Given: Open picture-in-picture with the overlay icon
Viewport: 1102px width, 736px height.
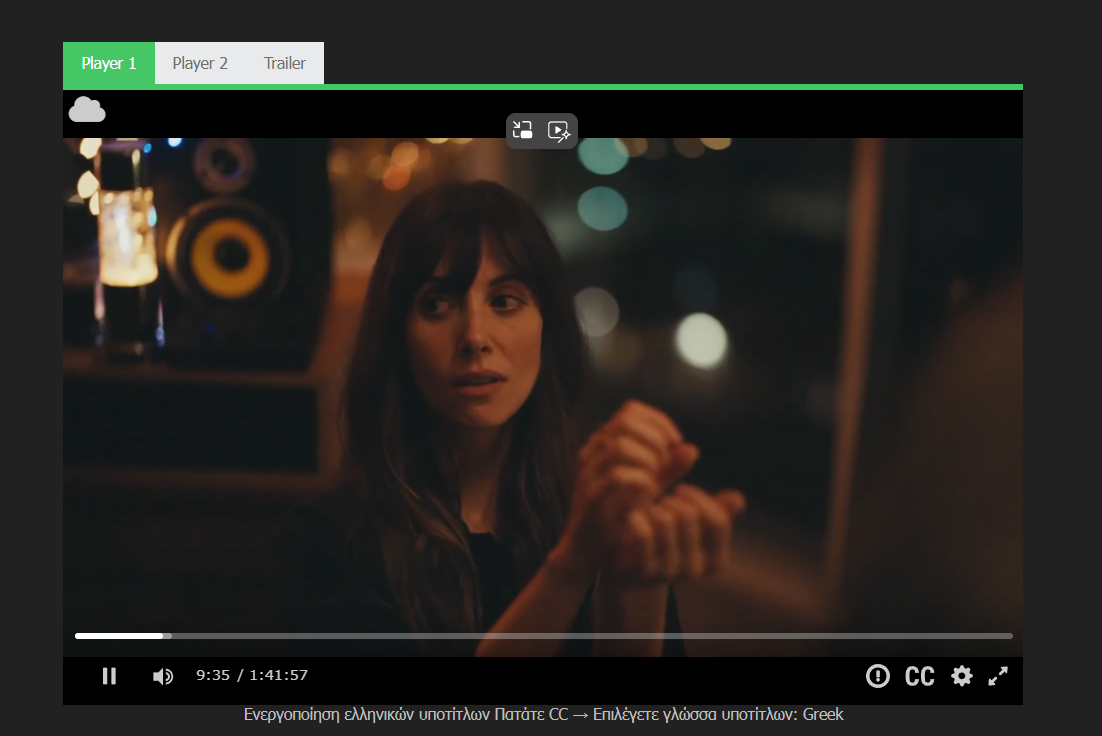Looking at the screenshot, I should click(x=523, y=130).
